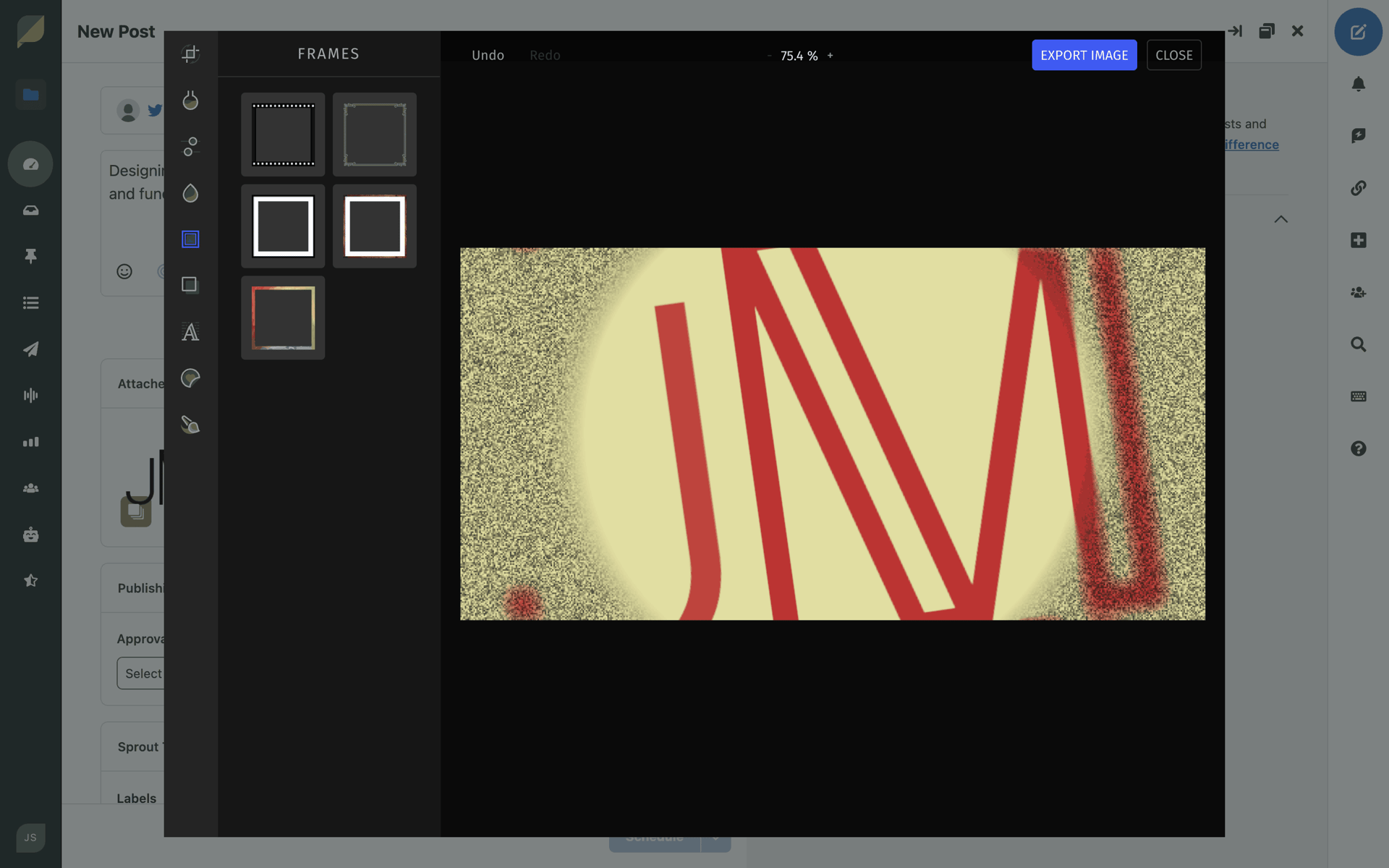Zoom out with the minus control
Screen dimensions: 1389x868
(x=769, y=55)
